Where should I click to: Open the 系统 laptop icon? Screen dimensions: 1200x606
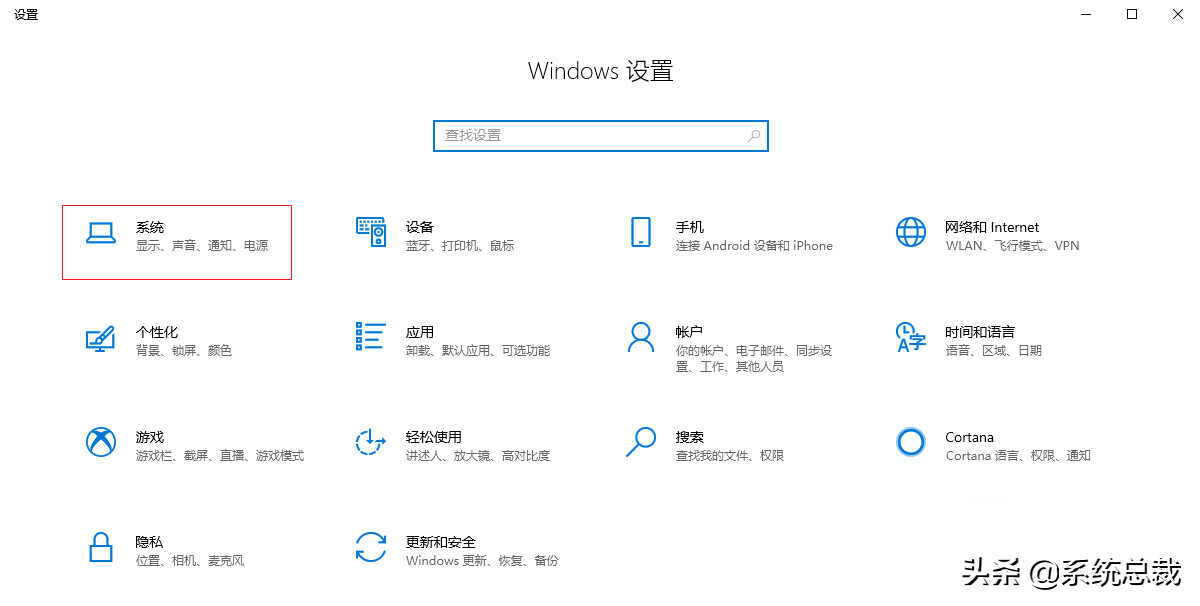click(101, 233)
